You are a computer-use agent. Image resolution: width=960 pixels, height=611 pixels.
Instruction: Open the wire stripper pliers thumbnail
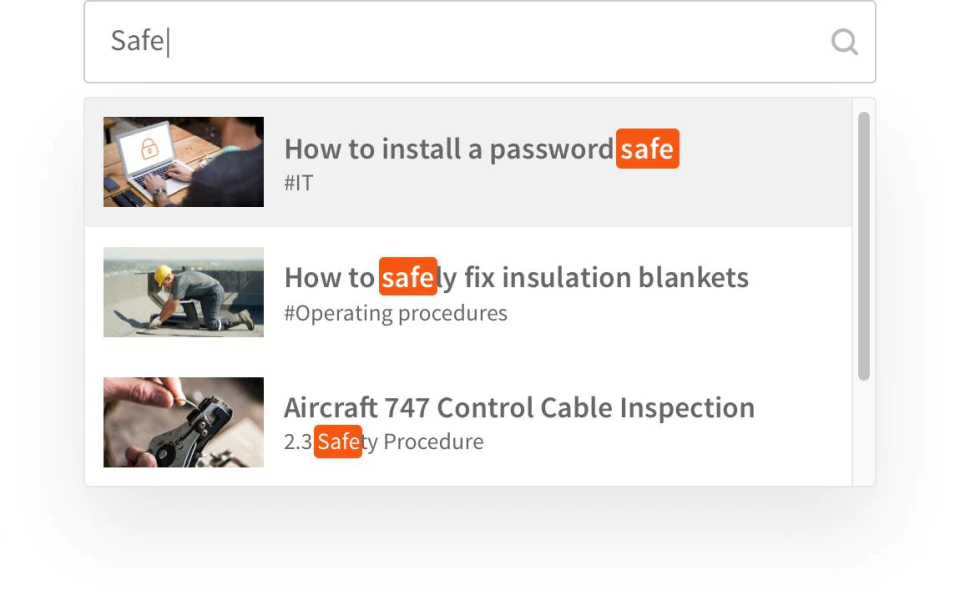[x=184, y=422]
